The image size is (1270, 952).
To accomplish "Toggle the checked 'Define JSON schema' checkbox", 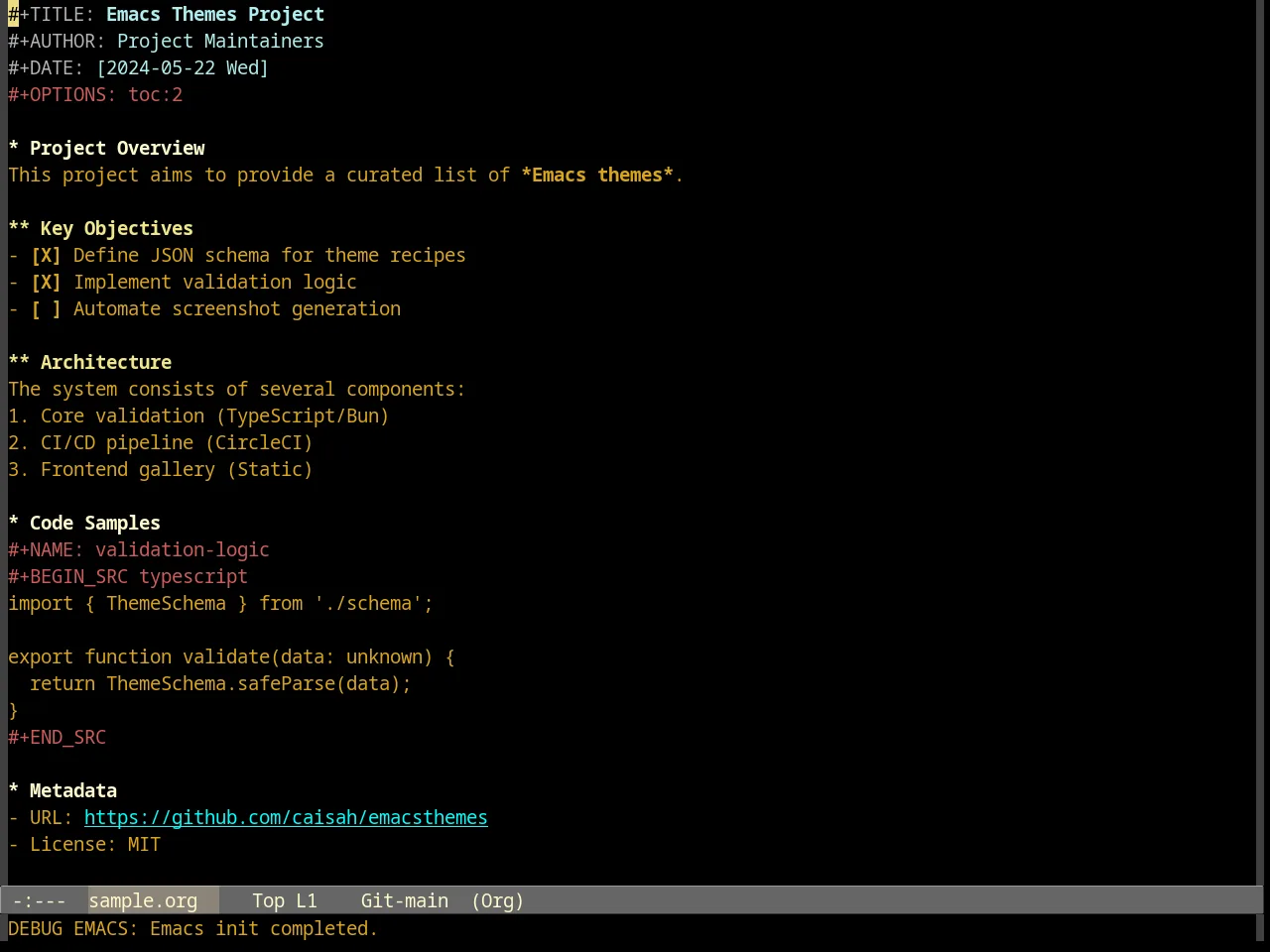I will pyautogui.click(x=46, y=256).
